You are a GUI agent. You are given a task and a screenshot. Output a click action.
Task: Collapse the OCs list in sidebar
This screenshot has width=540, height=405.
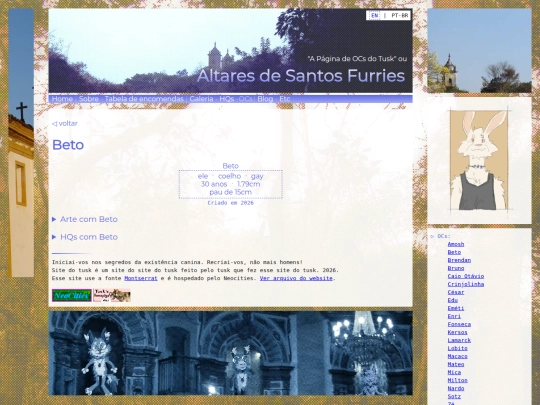[440, 236]
